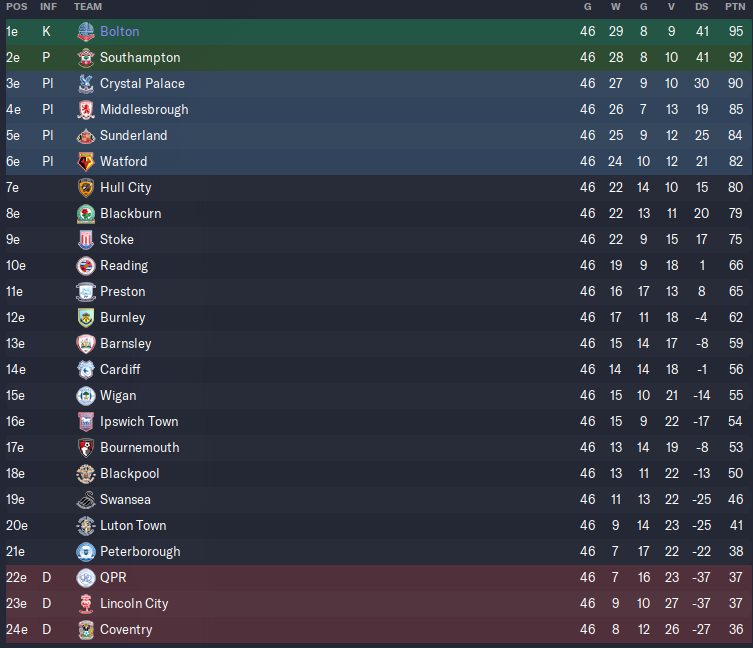Open Sunderland team name link

134,135
